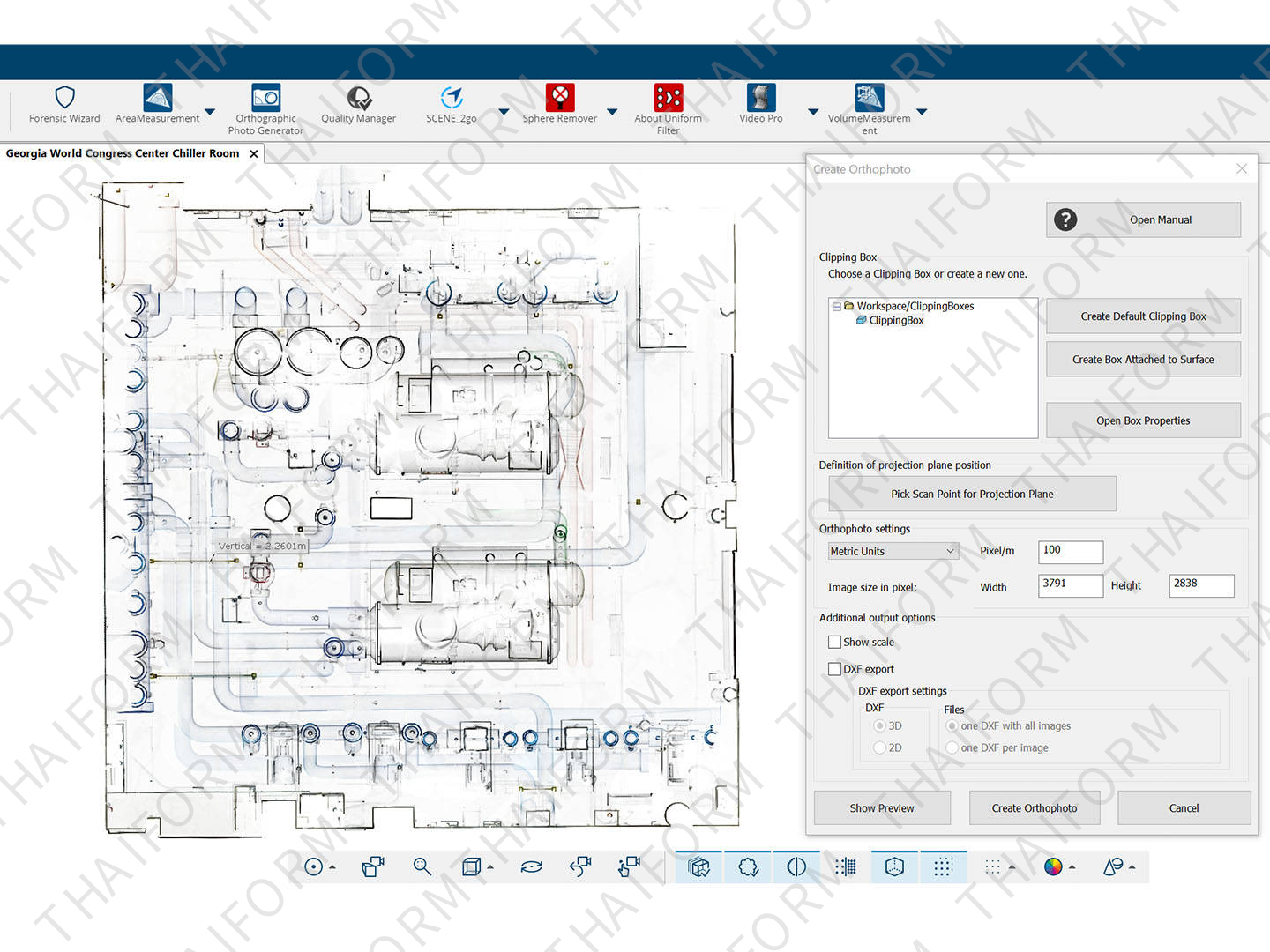Image resolution: width=1270 pixels, height=952 pixels.
Task: Click the AreaMeasurement app icon
Action: tap(157, 98)
